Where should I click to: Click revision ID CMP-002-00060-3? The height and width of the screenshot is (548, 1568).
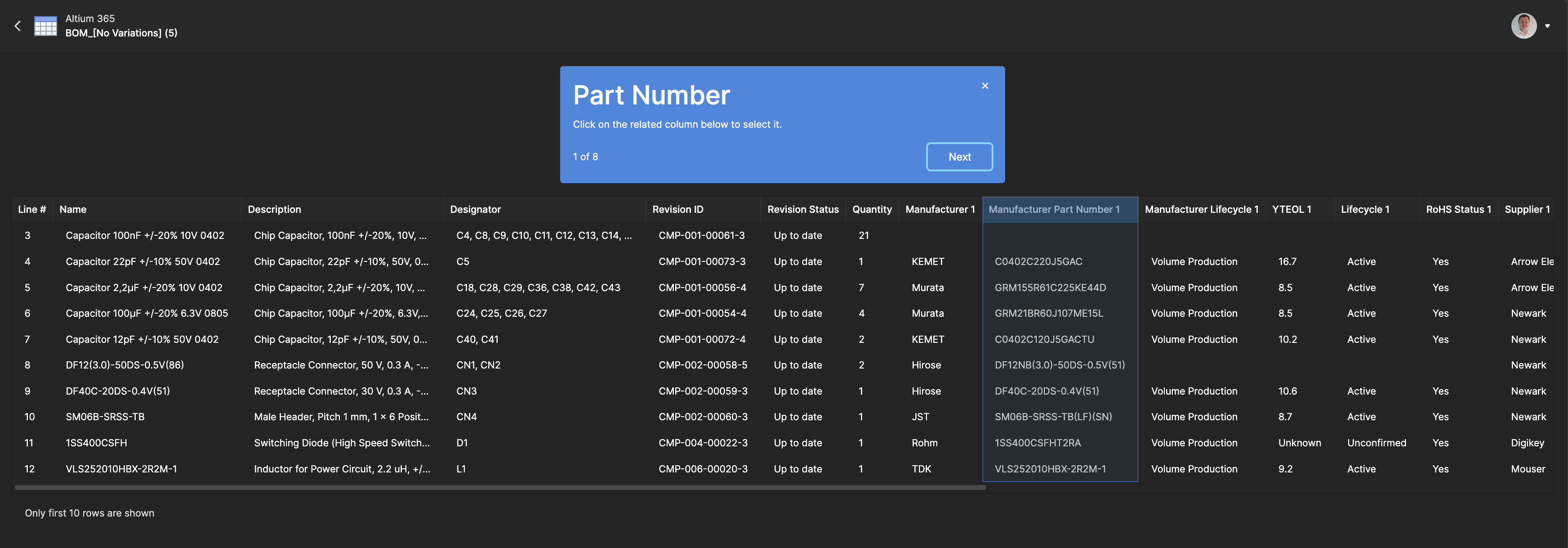click(x=703, y=417)
